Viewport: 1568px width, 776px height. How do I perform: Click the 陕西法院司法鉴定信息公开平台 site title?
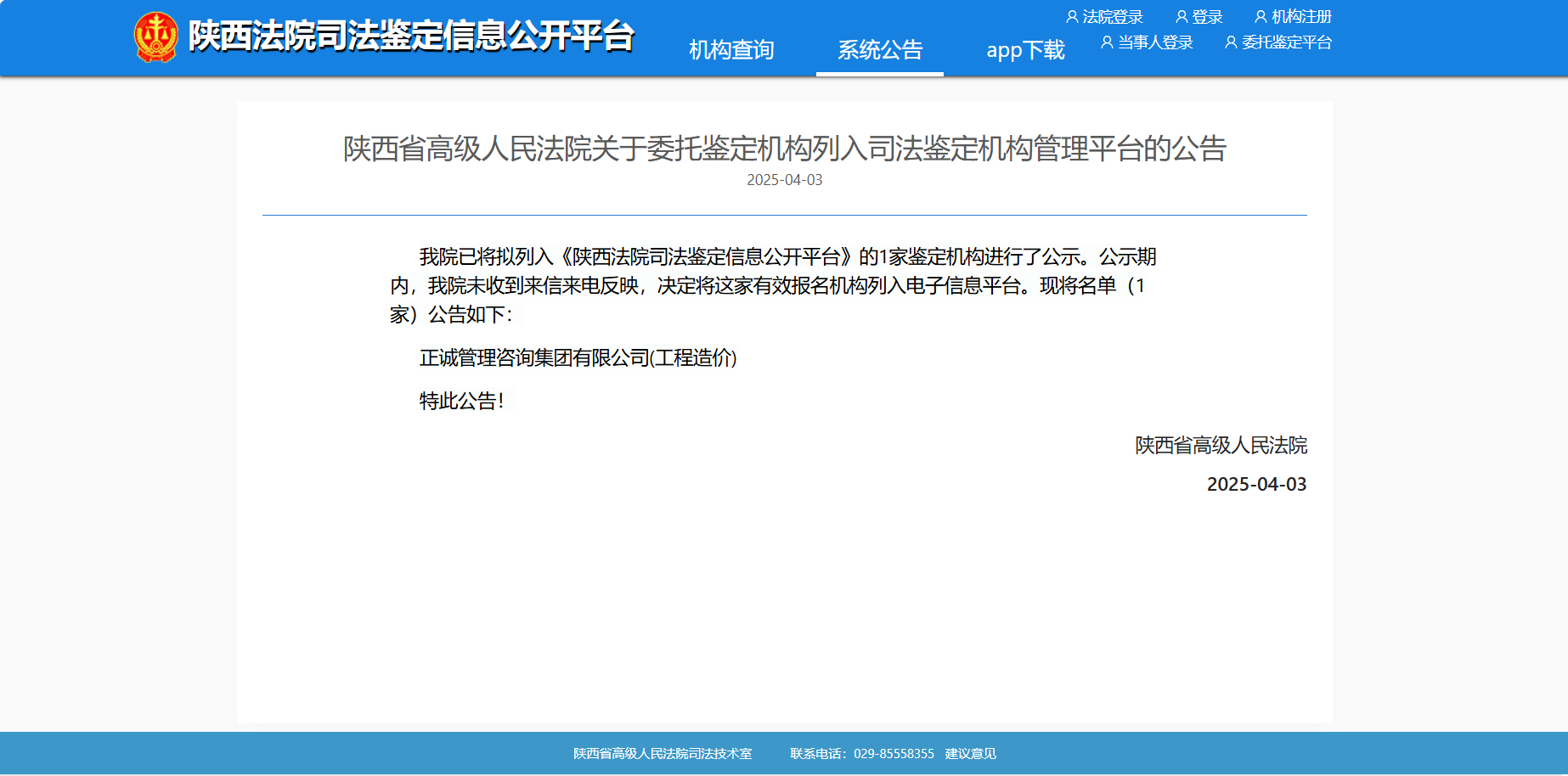pyautogui.click(x=411, y=37)
